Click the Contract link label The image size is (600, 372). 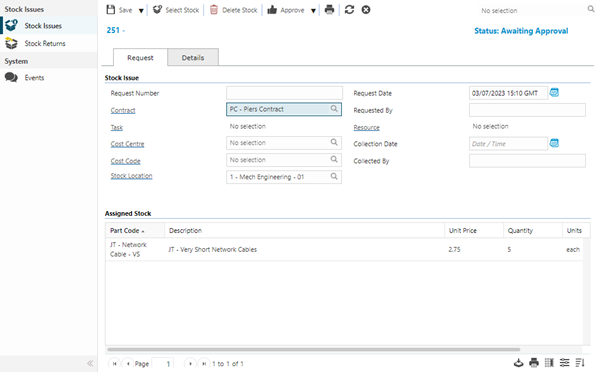123,110
